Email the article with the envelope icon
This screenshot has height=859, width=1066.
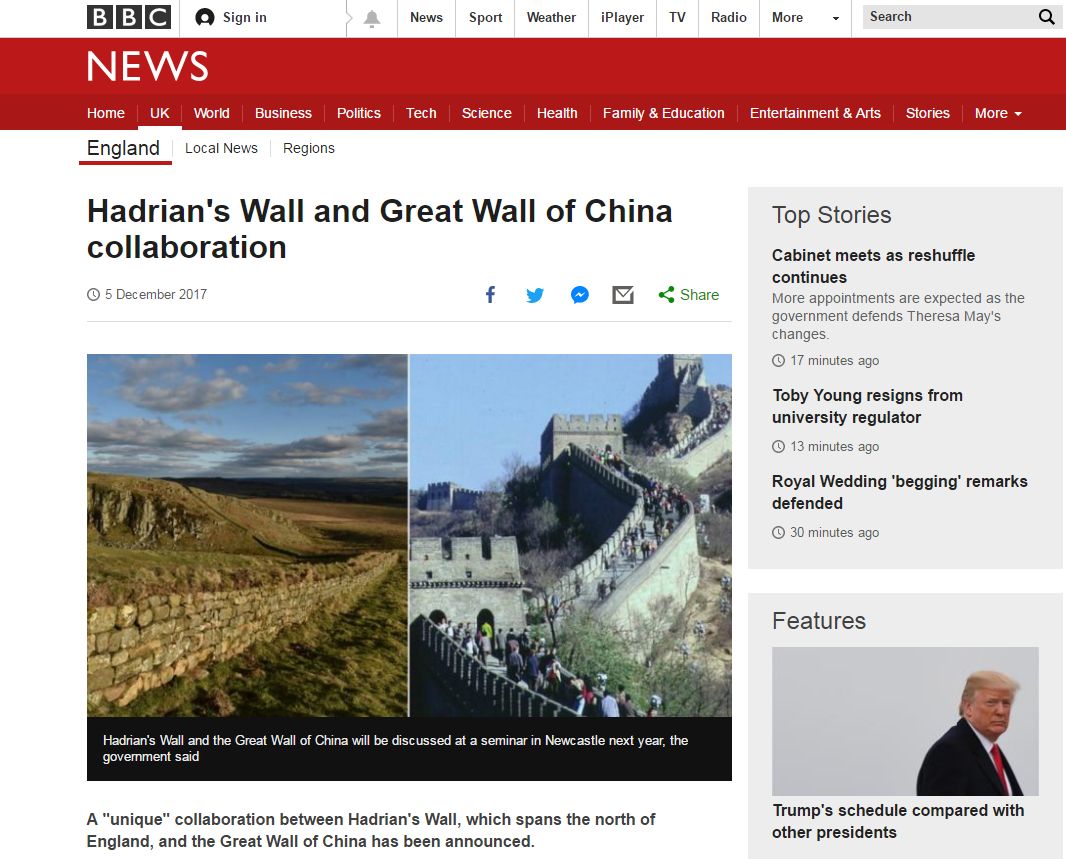pyautogui.click(x=623, y=295)
